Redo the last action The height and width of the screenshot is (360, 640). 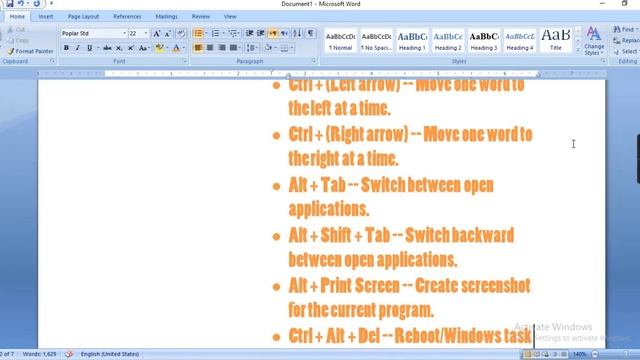pyautogui.click(x=37, y=4)
